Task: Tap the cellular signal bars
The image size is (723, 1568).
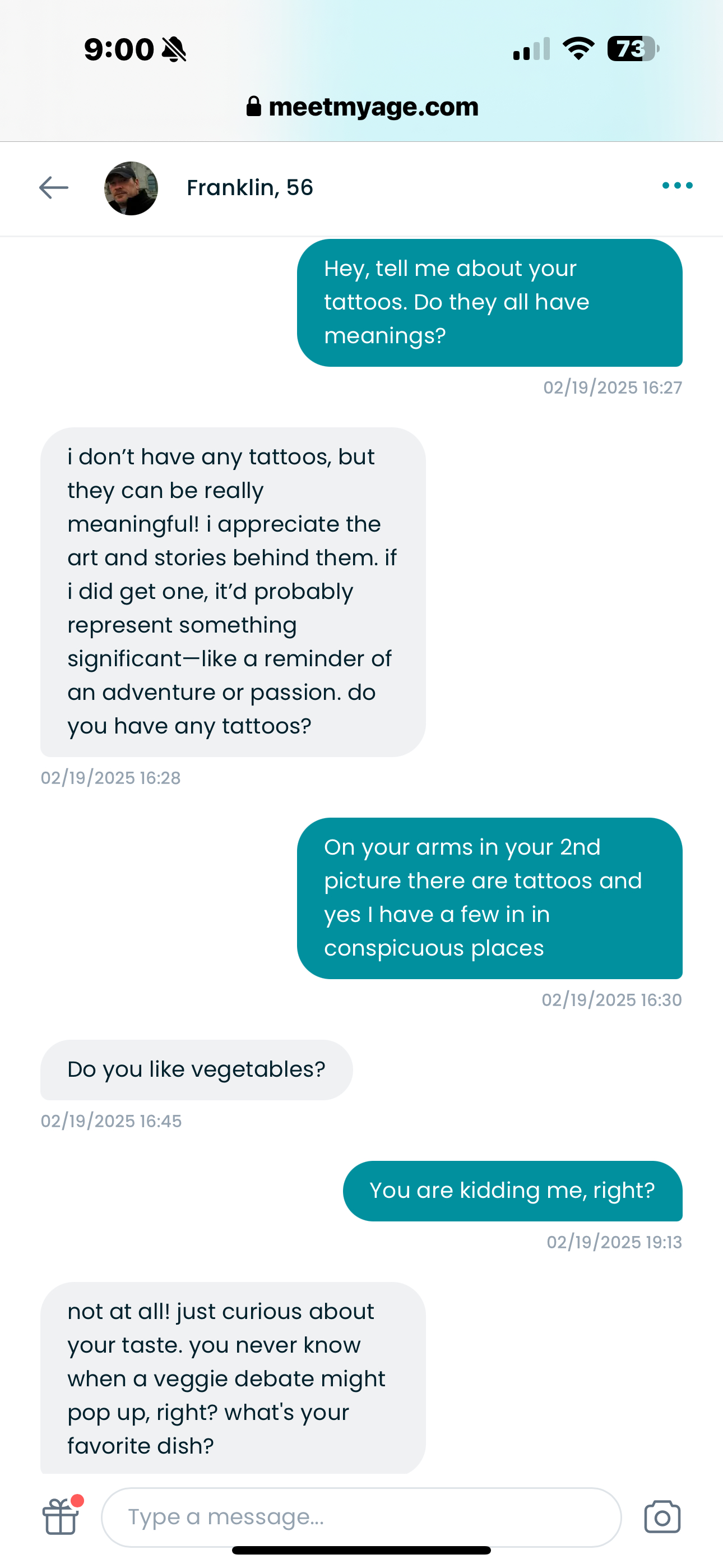Action: pos(531,49)
